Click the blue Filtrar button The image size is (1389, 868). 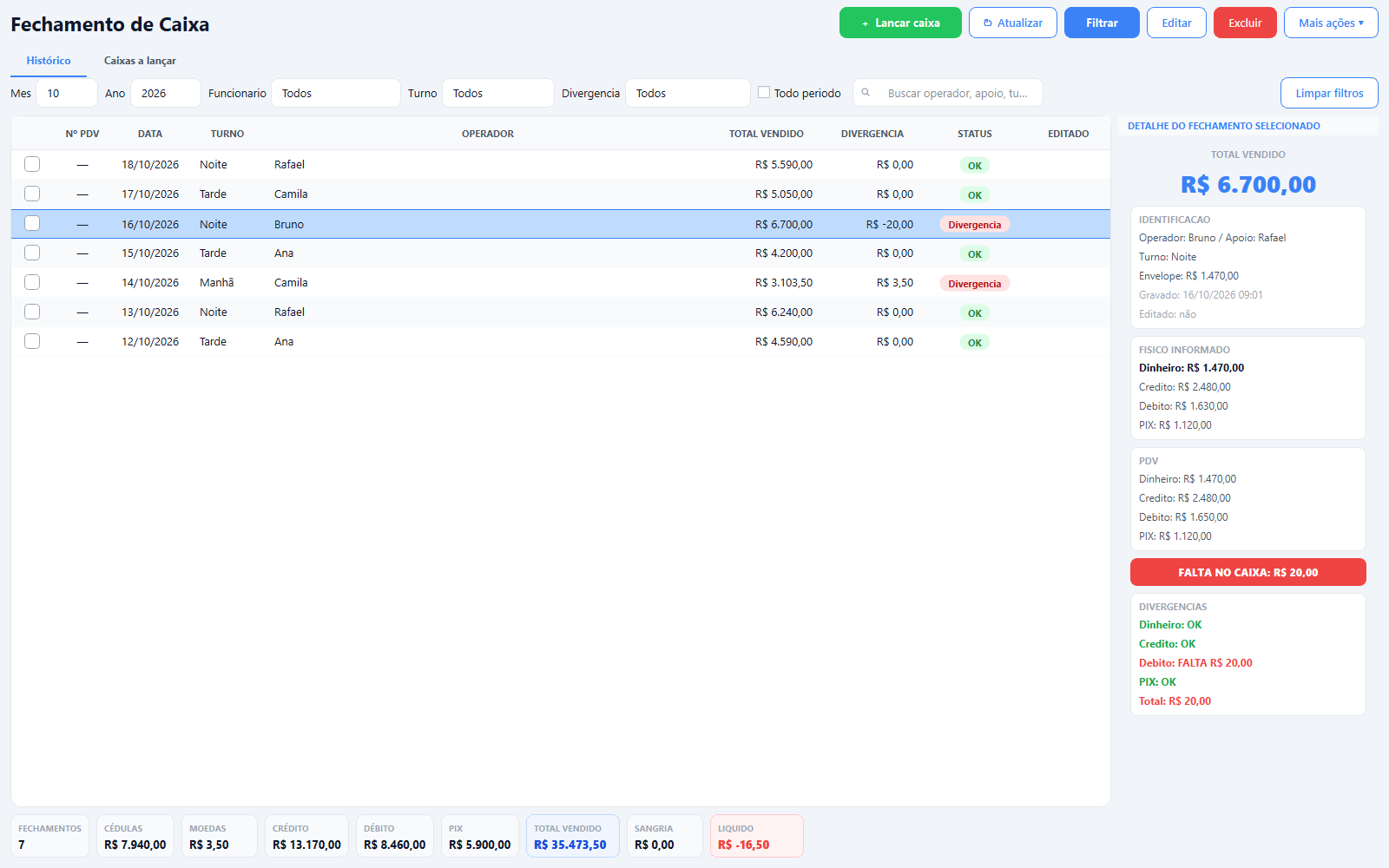[x=1102, y=23]
